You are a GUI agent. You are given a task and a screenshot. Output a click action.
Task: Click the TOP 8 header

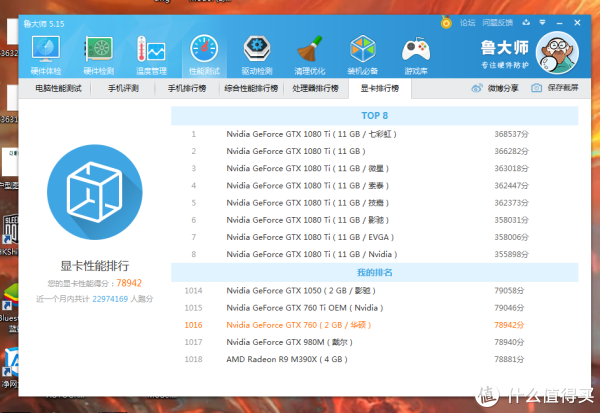[x=374, y=116]
